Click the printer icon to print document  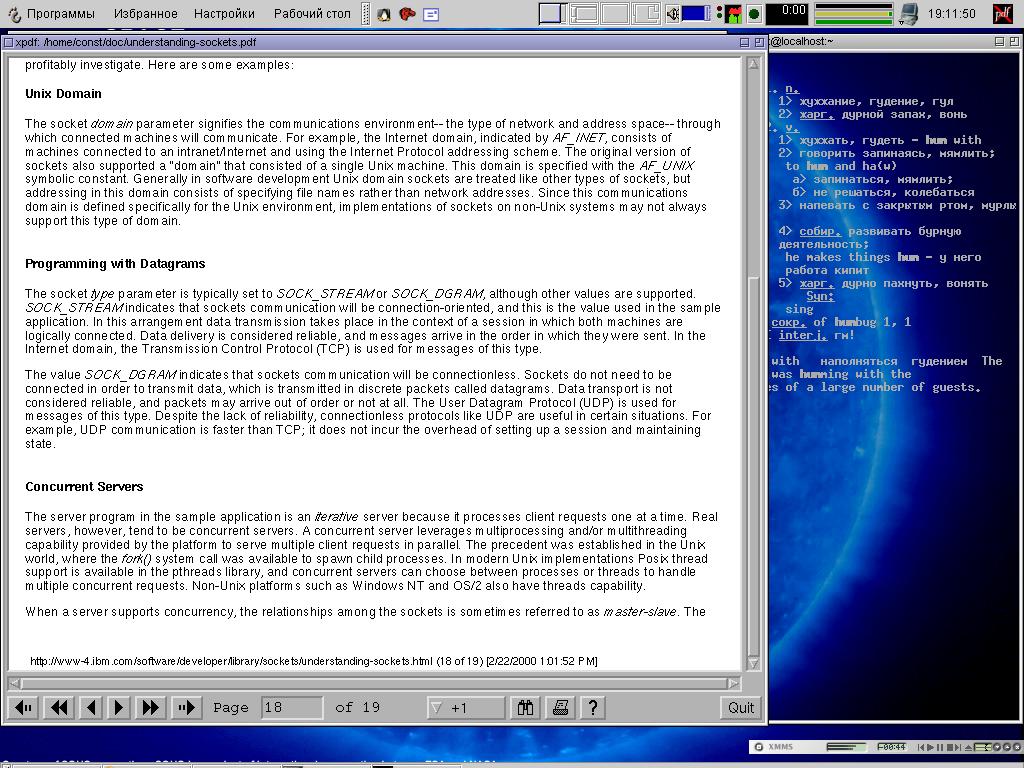click(560, 707)
